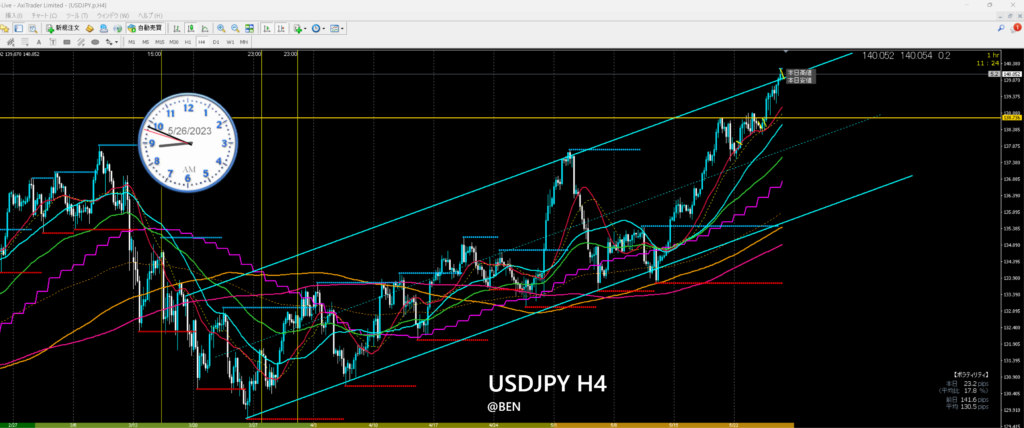Select the D1 timeframe button
This screenshot has height=428, width=1024.
pos(216,43)
